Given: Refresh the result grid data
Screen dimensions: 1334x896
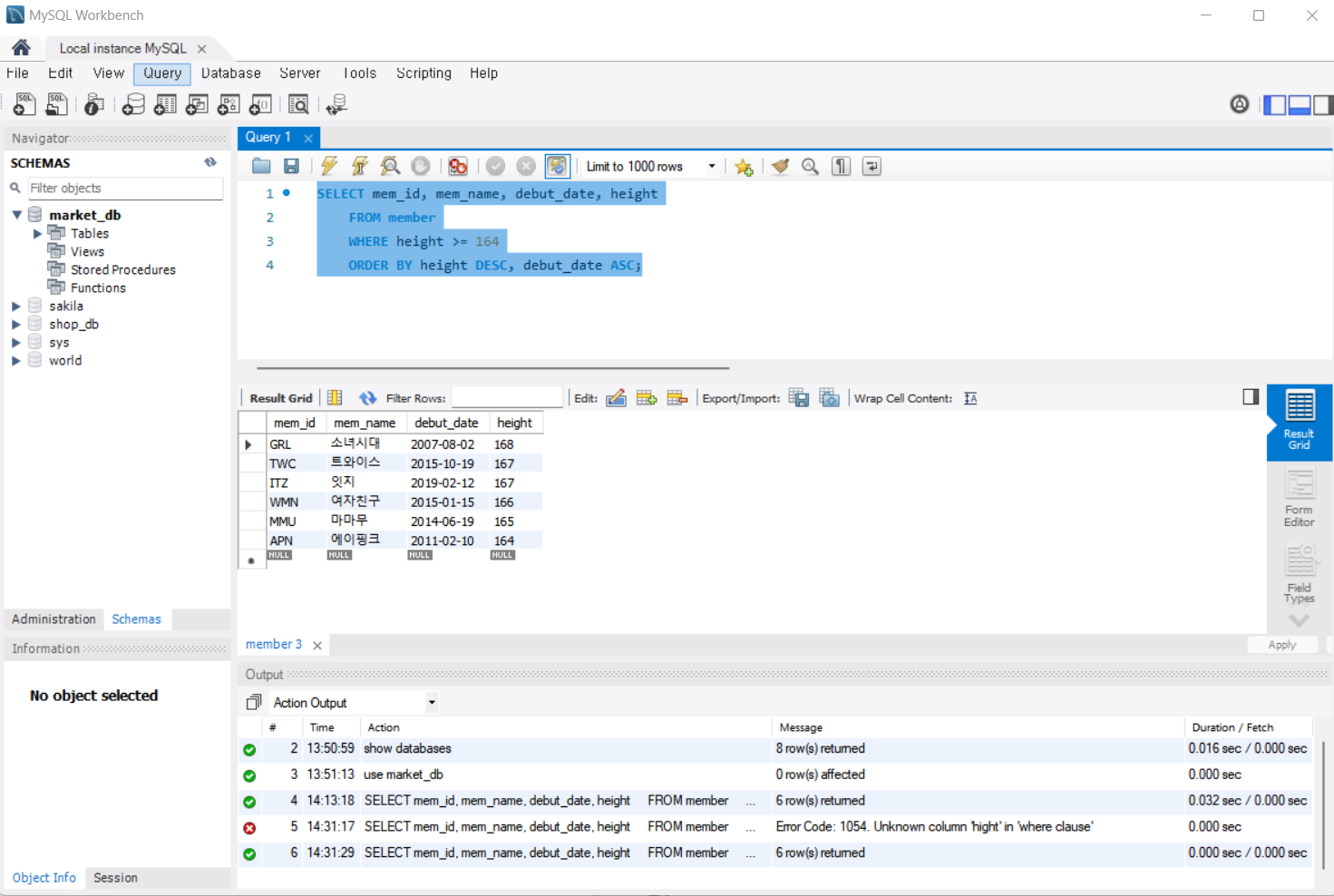Looking at the screenshot, I should pyautogui.click(x=367, y=398).
